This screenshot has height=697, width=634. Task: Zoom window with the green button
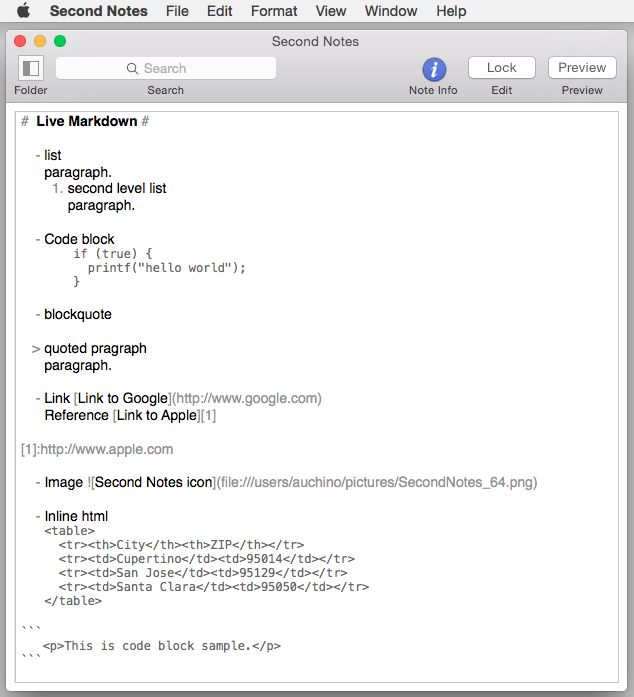coord(60,41)
